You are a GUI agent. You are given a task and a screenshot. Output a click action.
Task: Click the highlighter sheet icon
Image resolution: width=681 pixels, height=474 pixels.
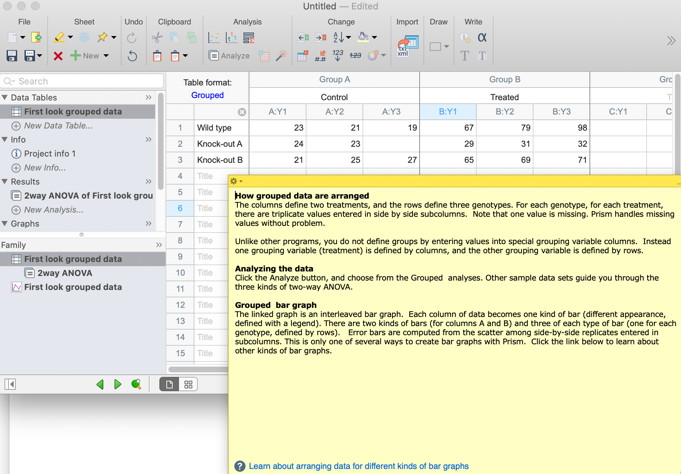tap(59, 38)
